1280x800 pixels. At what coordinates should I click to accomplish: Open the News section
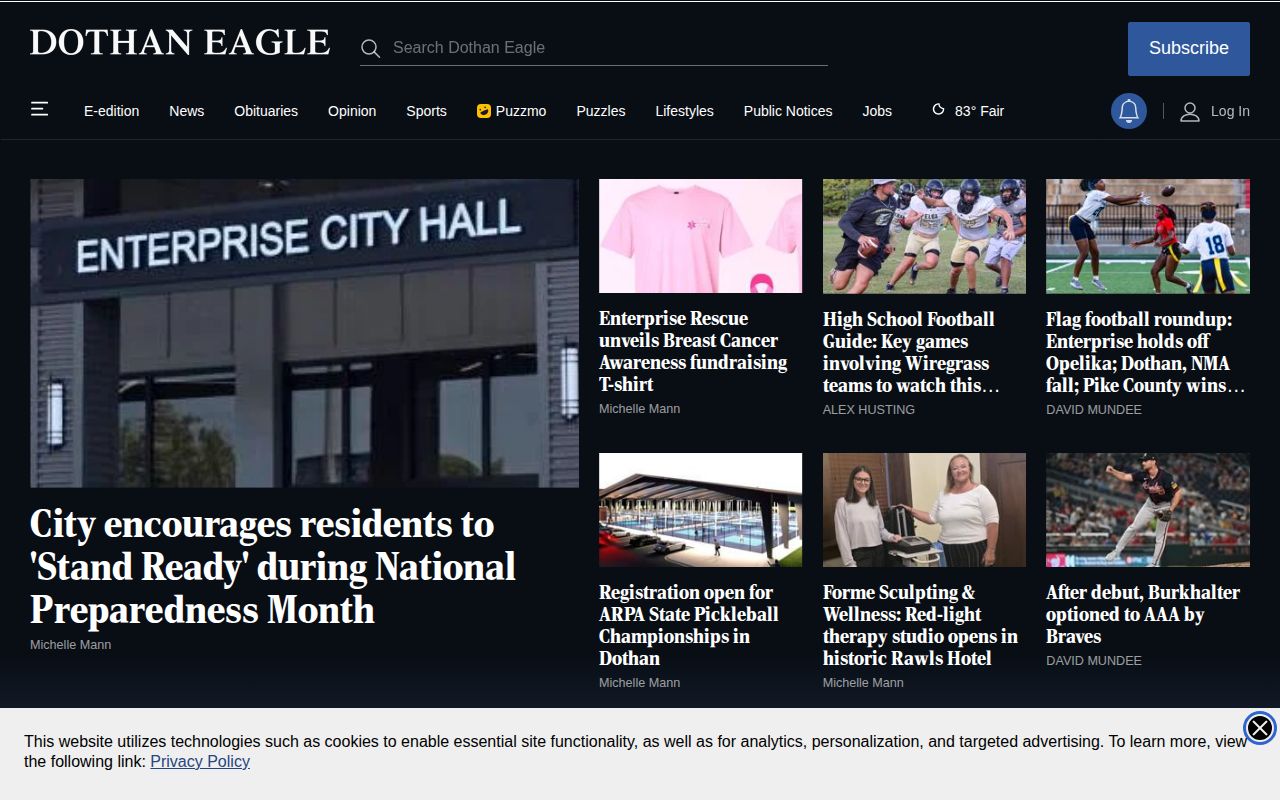click(x=187, y=111)
